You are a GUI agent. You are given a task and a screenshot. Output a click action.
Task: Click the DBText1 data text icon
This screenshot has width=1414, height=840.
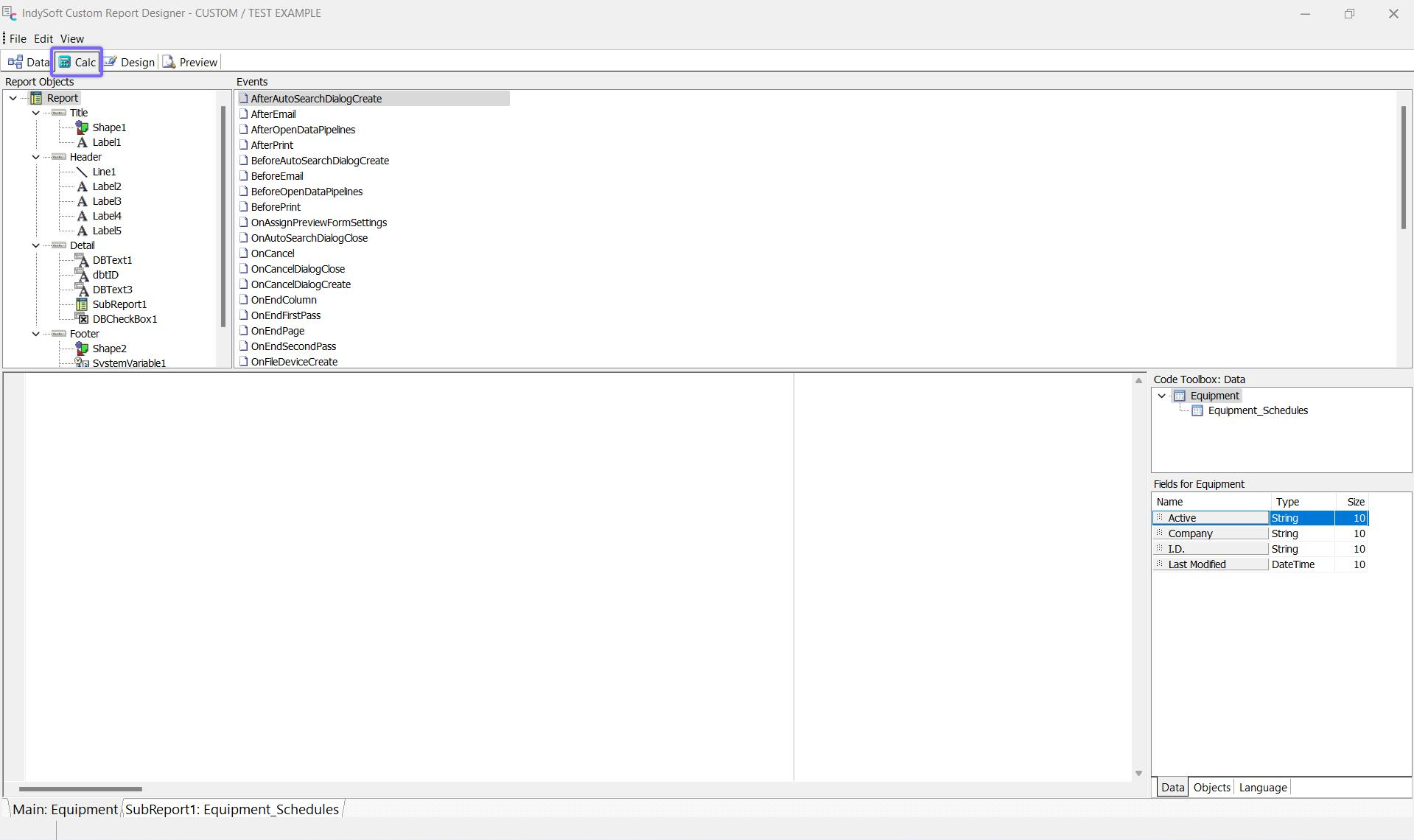click(x=82, y=260)
